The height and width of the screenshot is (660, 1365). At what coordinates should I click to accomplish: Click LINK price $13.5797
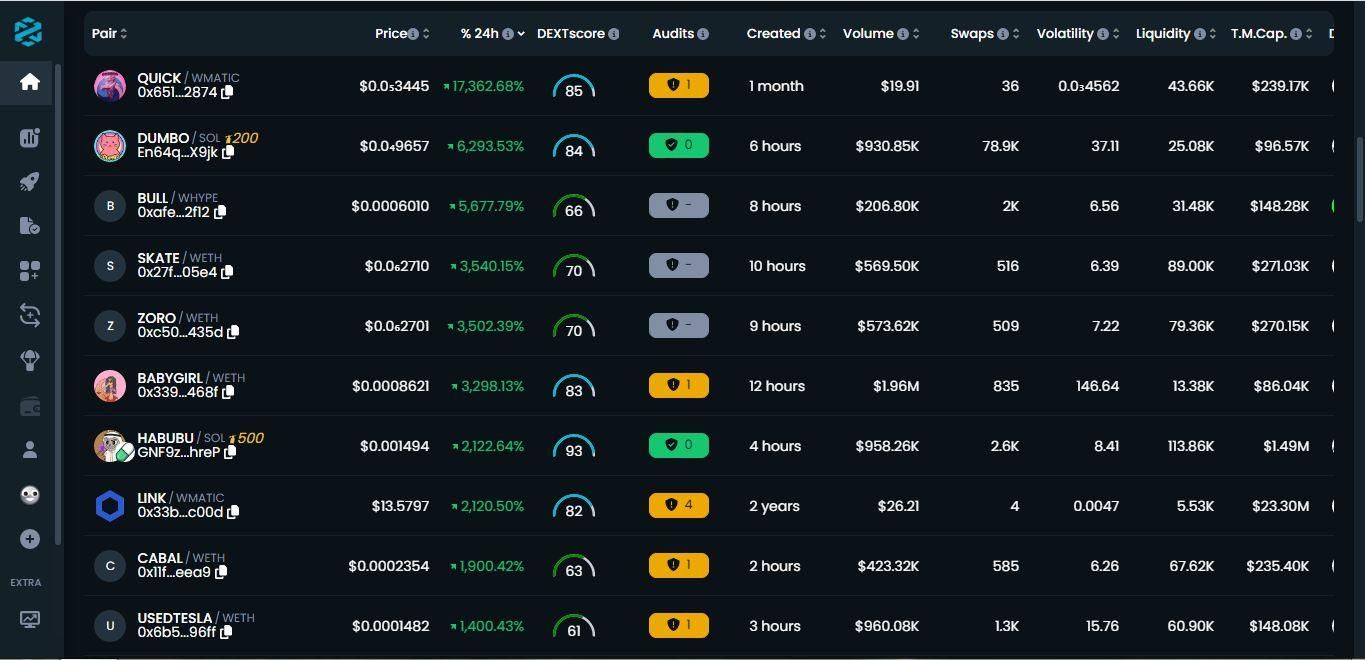[x=400, y=506]
